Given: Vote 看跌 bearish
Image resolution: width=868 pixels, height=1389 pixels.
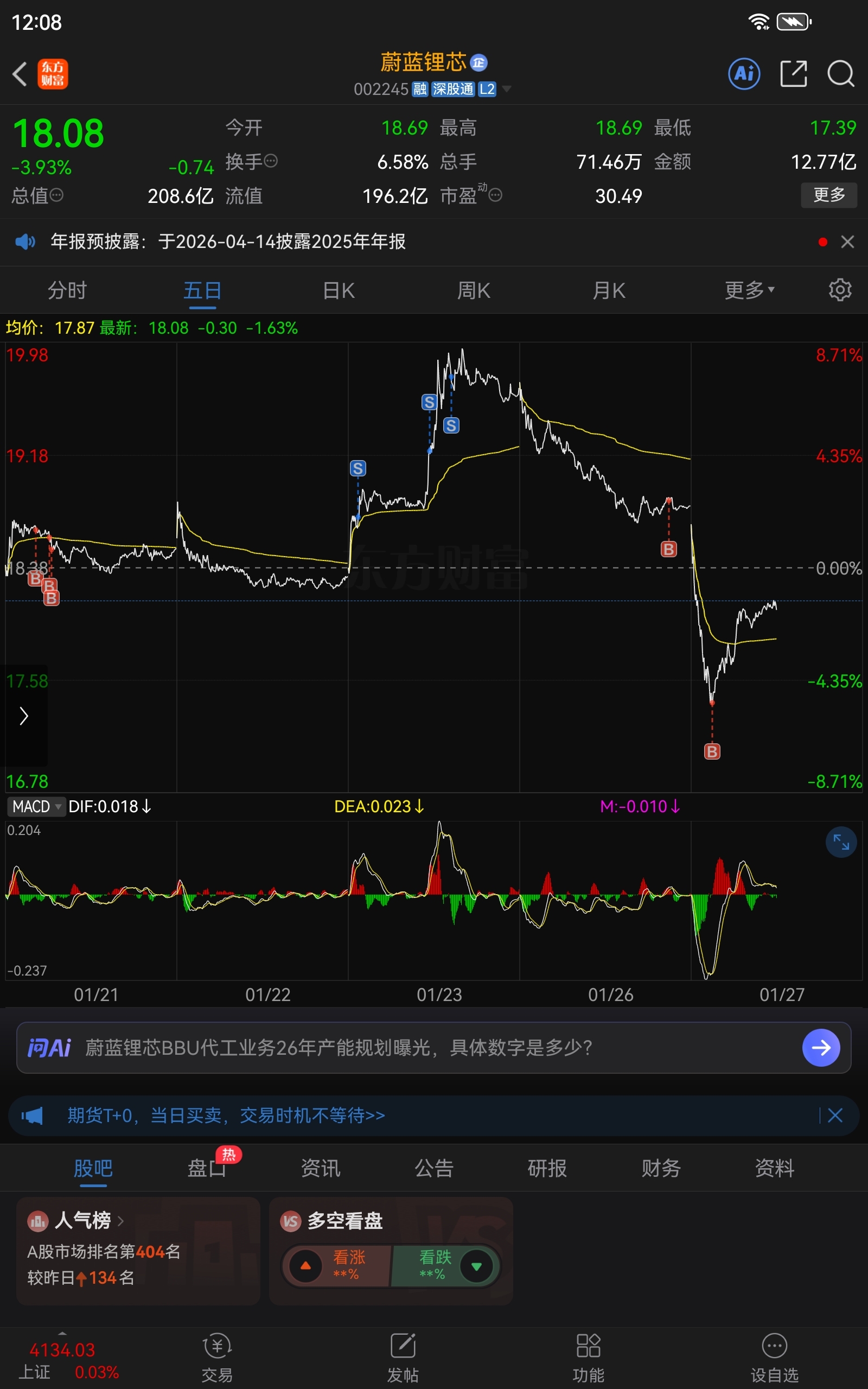Looking at the screenshot, I should tap(445, 1266).
